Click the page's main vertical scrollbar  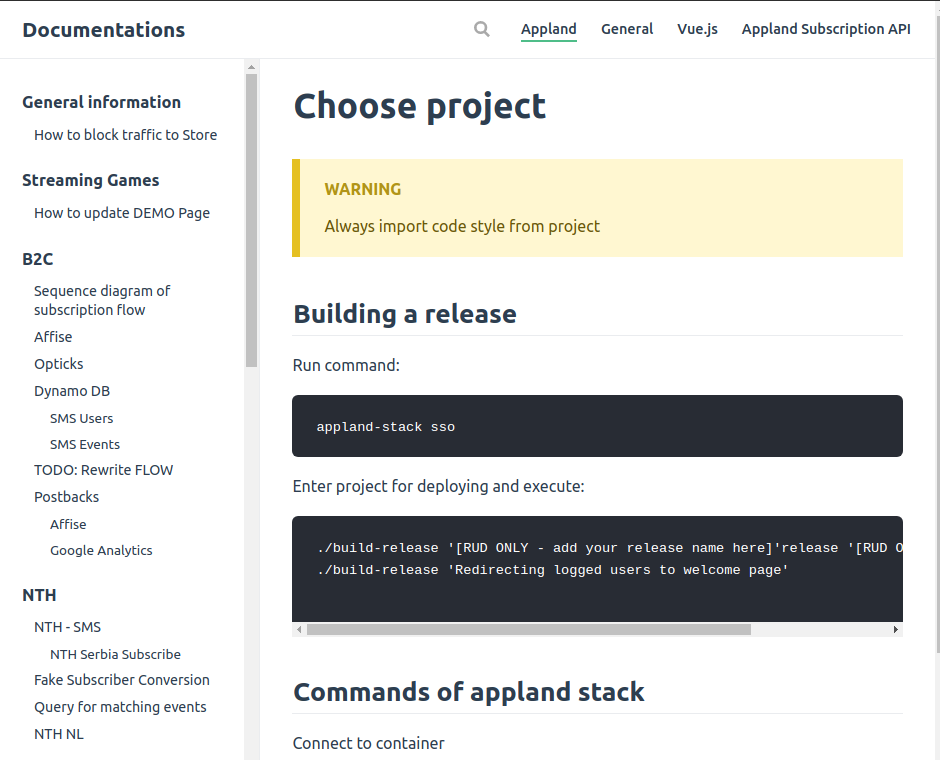click(x=937, y=333)
